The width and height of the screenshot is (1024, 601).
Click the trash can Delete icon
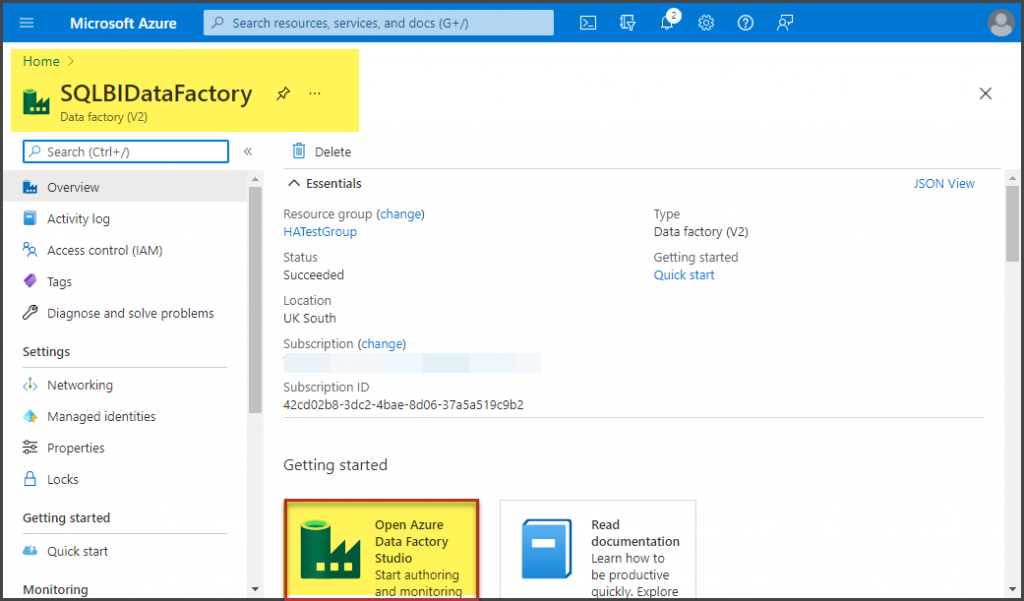pos(298,151)
